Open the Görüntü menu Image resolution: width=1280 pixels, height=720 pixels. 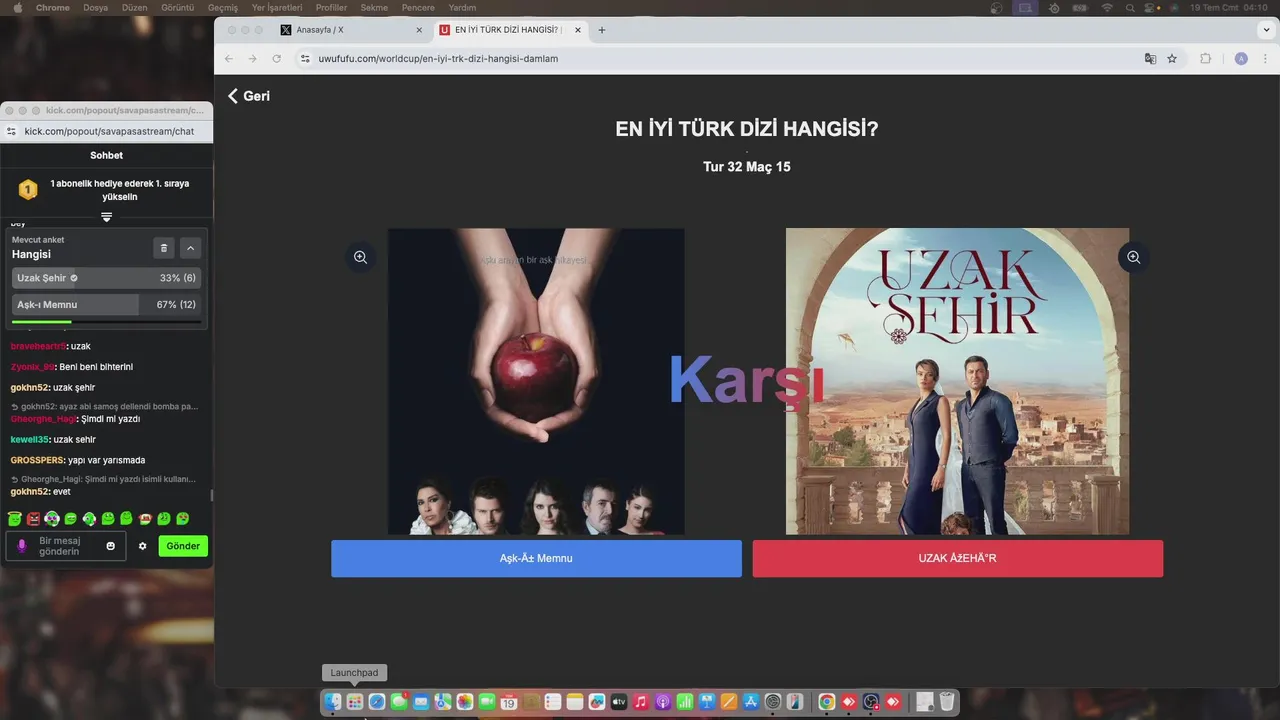tap(177, 7)
